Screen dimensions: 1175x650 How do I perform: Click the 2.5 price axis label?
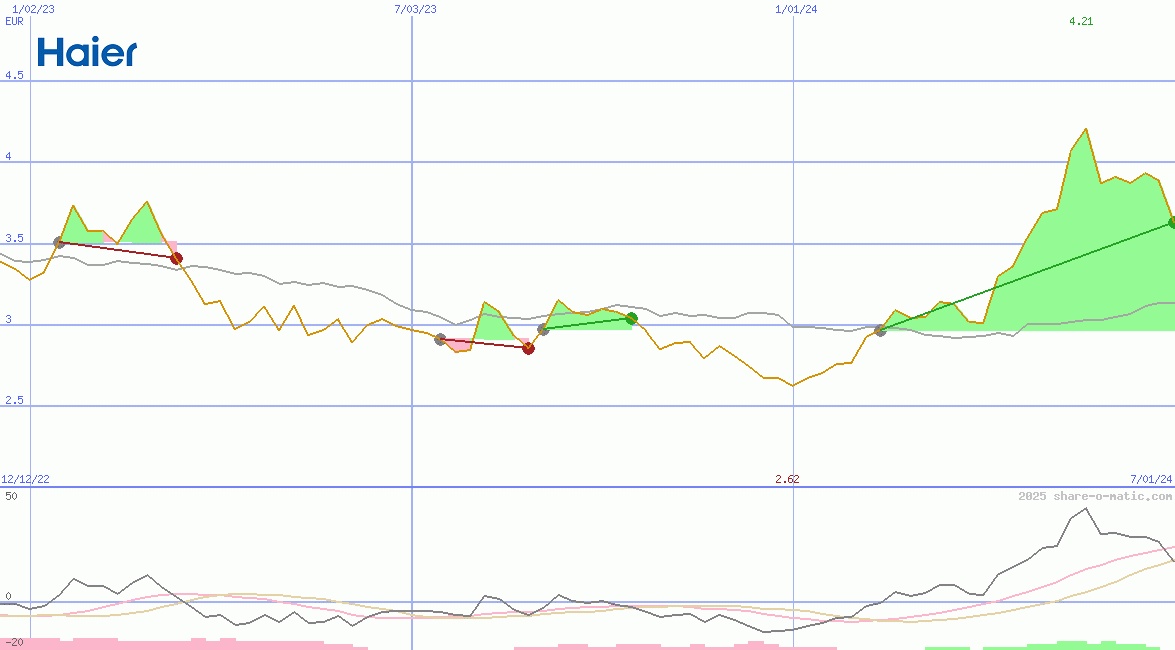coord(14,400)
